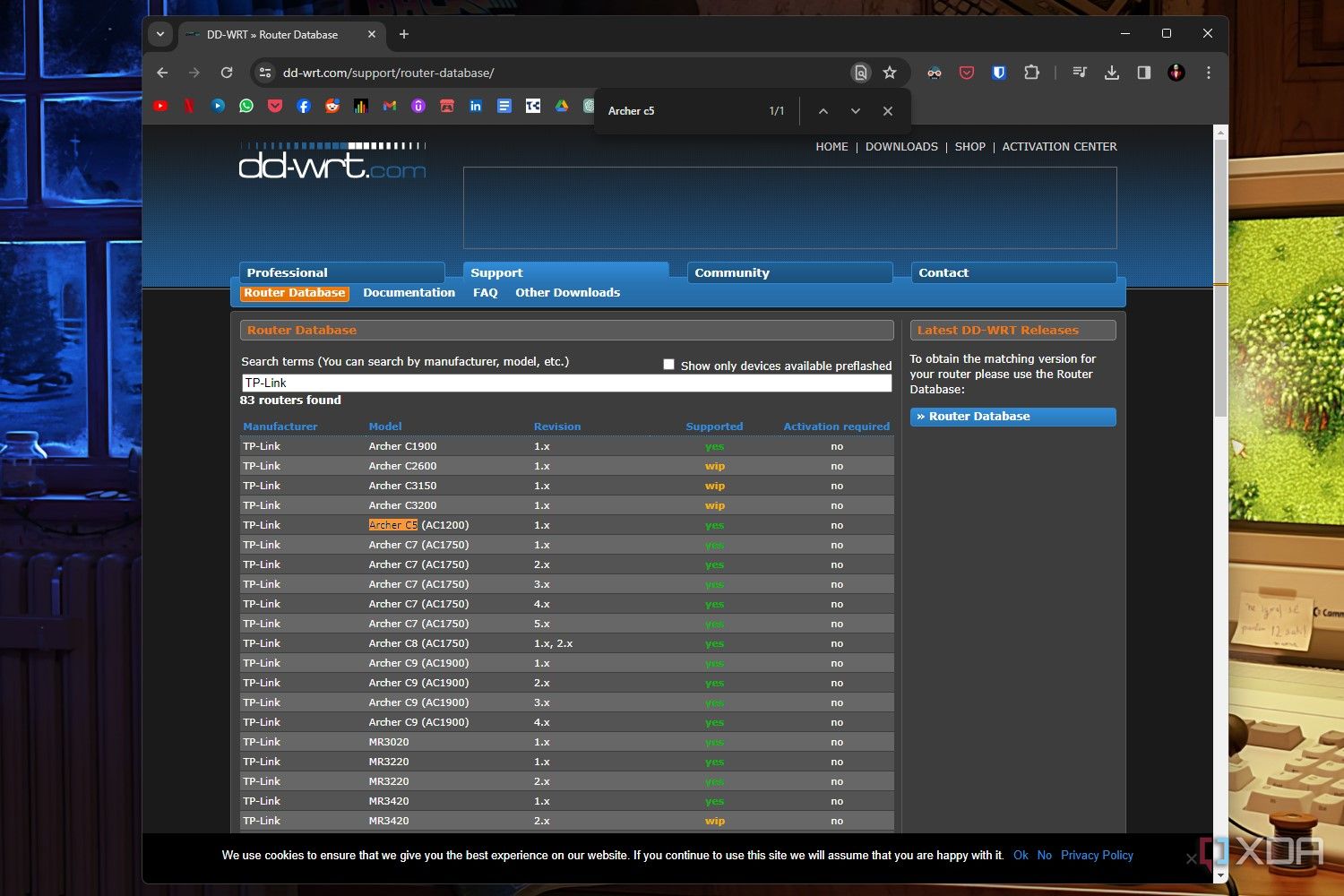Image resolution: width=1344 pixels, height=896 pixels.
Task: Open the FAQ submenu item
Action: click(485, 293)
